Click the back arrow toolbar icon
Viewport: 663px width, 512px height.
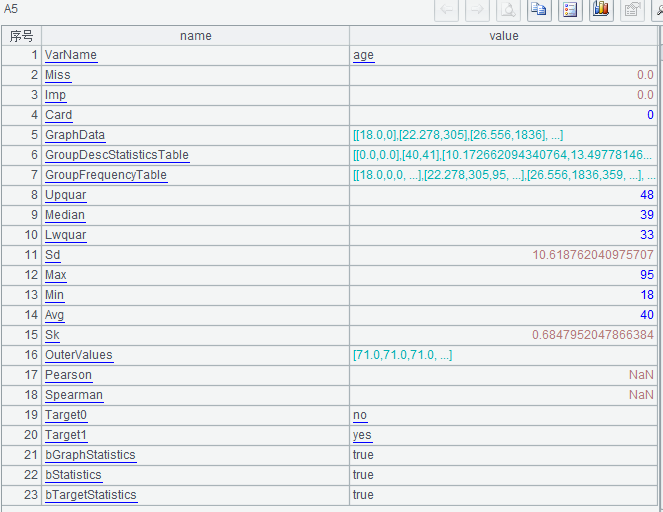tap(447, 9)
